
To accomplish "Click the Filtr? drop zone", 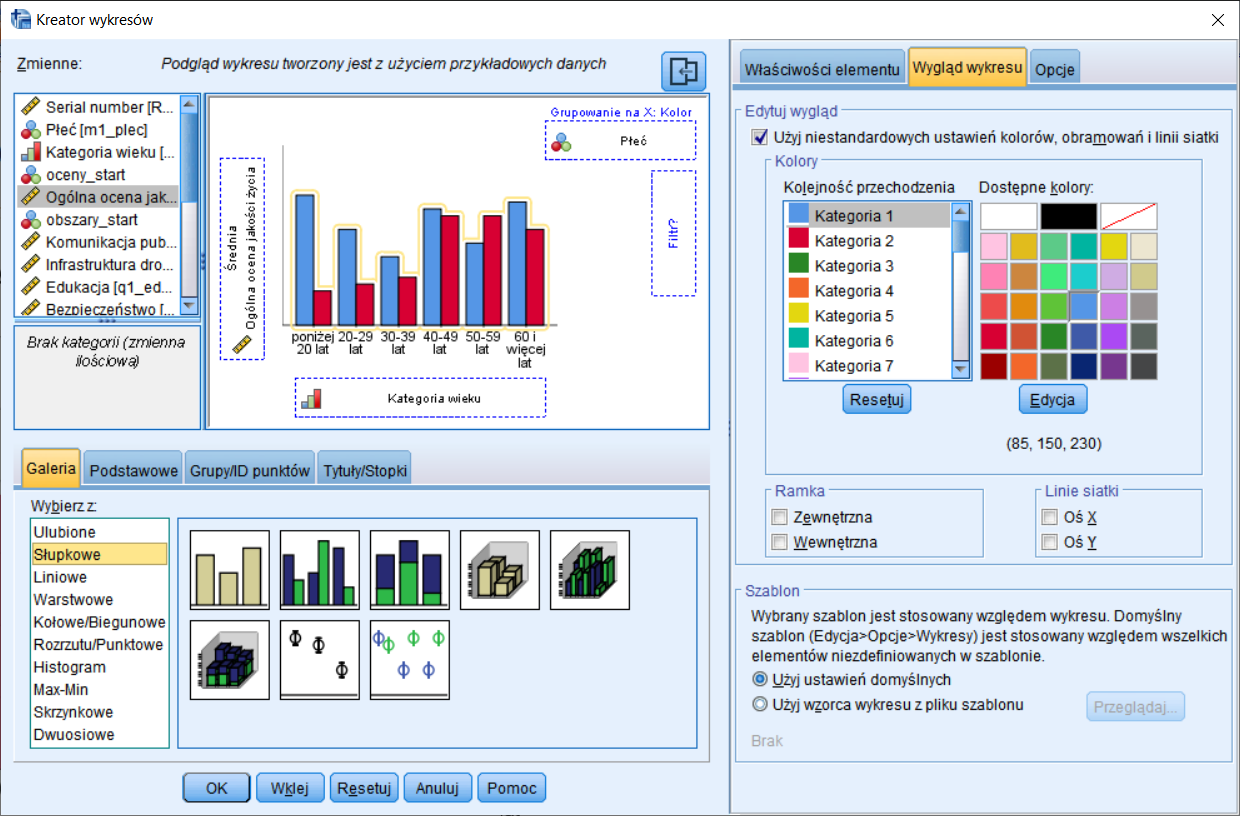I will (x=673, y=233).
